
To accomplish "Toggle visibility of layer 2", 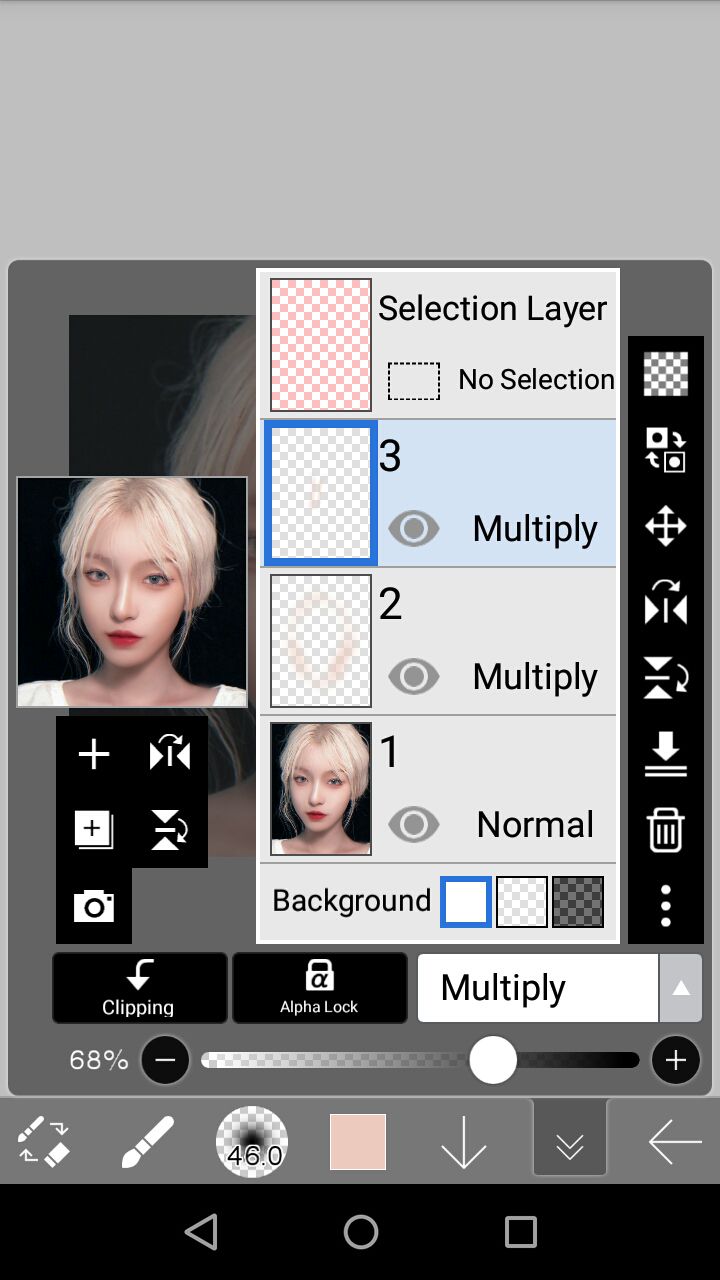I will point(413,677).
